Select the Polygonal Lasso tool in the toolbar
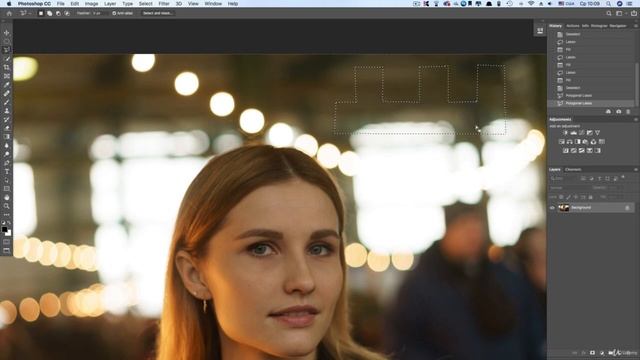The width and height of the screenshot is (640, 360). [x=7, y=50]
